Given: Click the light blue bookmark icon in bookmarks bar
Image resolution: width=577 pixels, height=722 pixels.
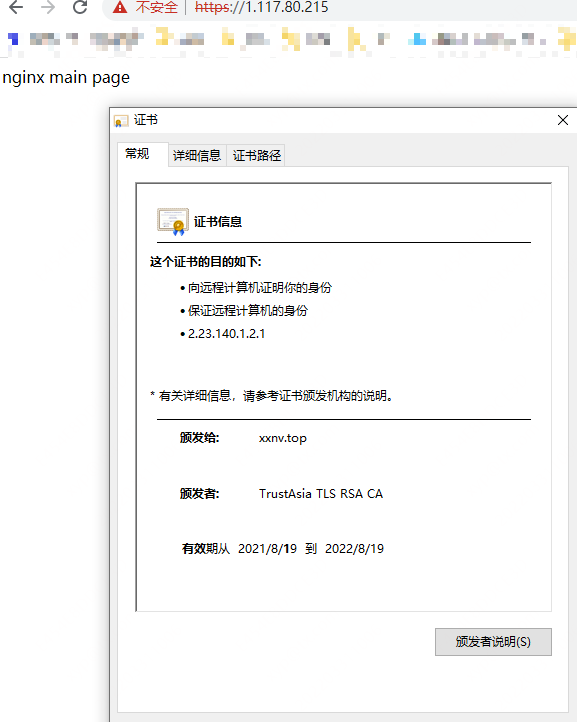Looking at the screenshot, I should (417, 39).
